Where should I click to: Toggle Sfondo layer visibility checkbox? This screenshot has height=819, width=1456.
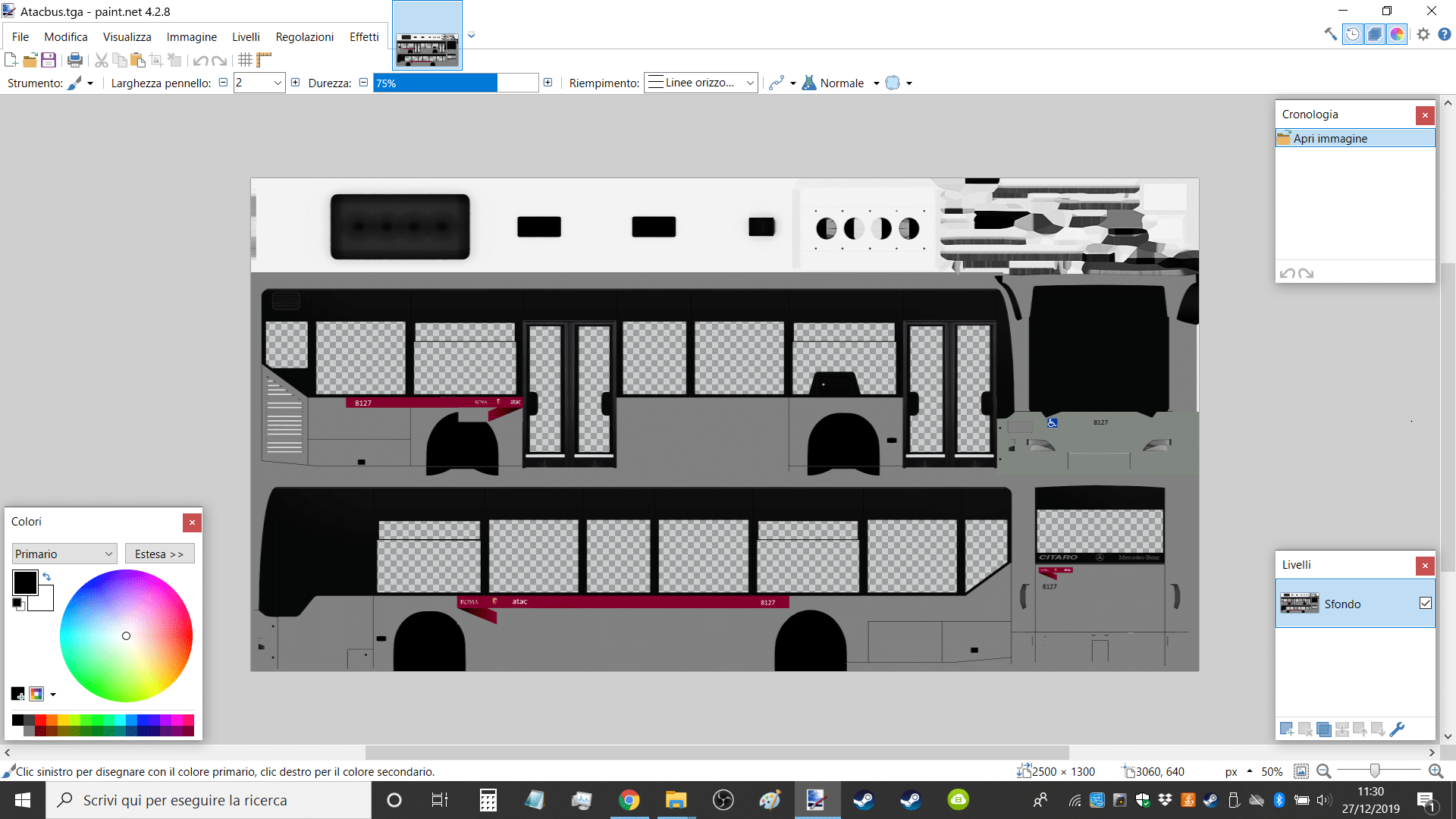point(1426,603)
